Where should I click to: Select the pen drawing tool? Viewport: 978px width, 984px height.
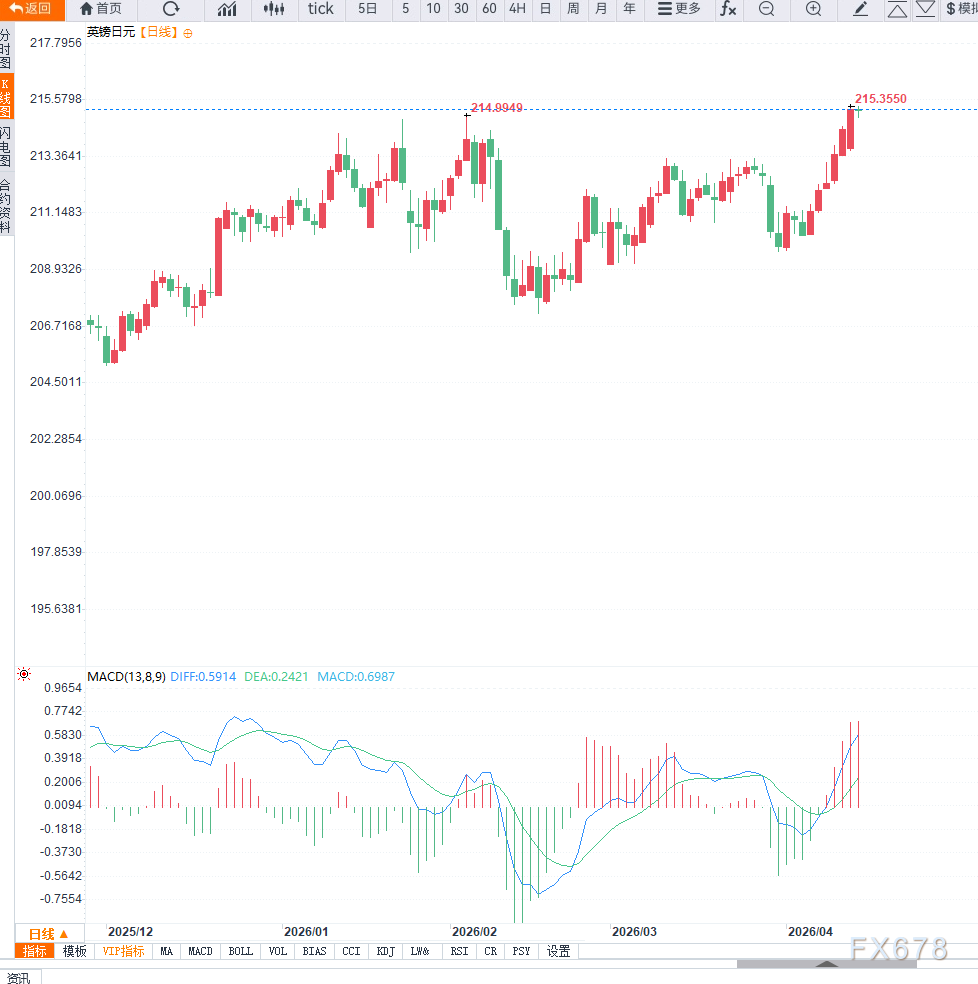coord(860,9)
